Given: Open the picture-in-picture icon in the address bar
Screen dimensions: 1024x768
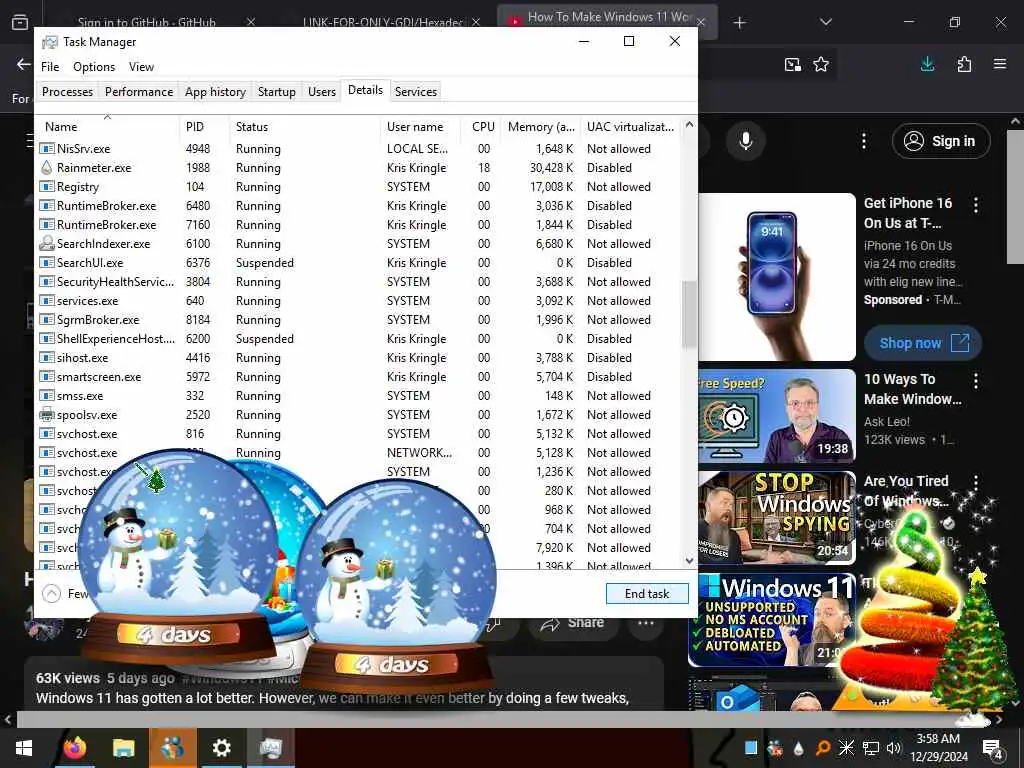Looking at the screenshot, I should pos(793,64).
